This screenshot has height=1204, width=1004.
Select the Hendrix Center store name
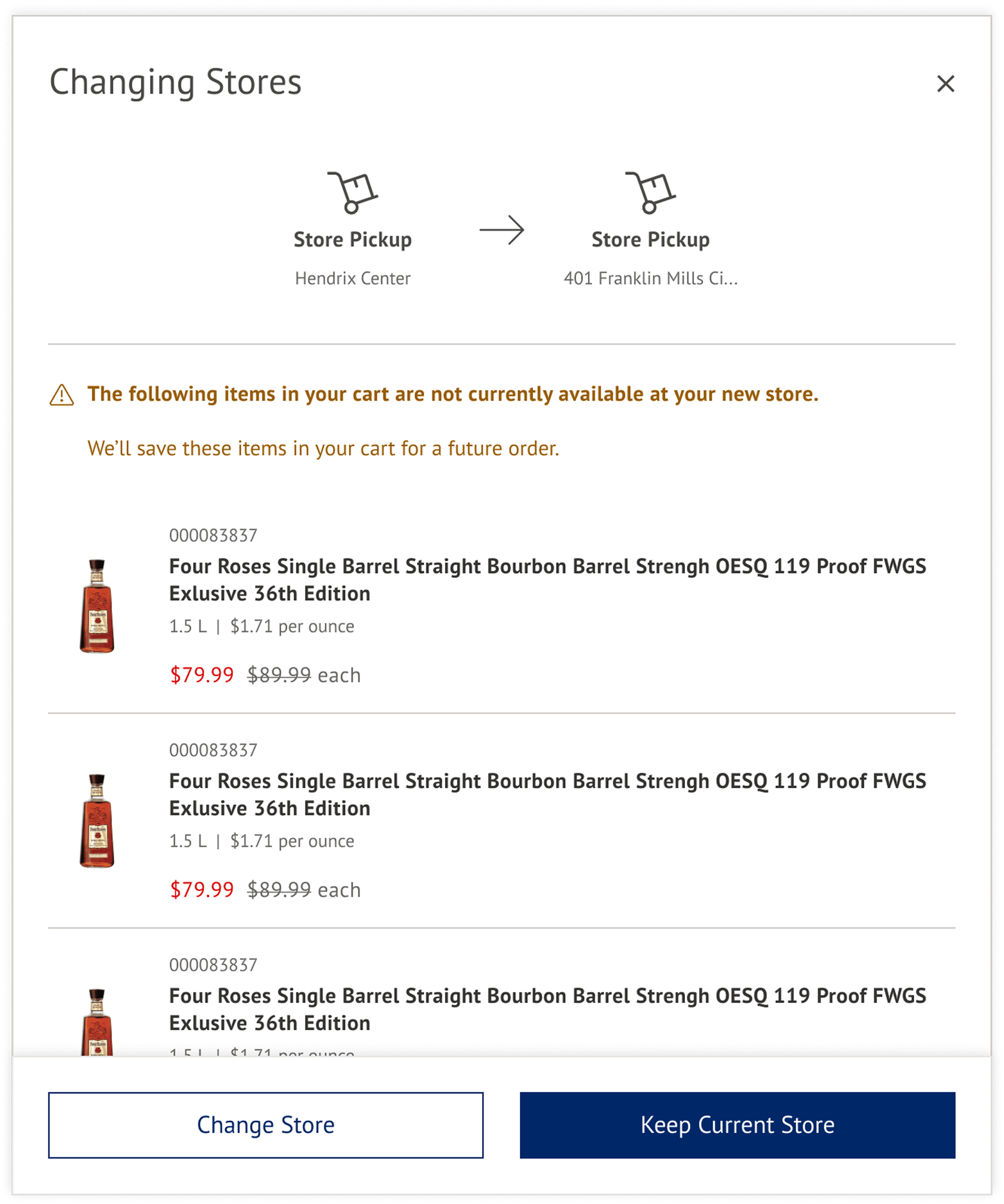pos(353,279)
